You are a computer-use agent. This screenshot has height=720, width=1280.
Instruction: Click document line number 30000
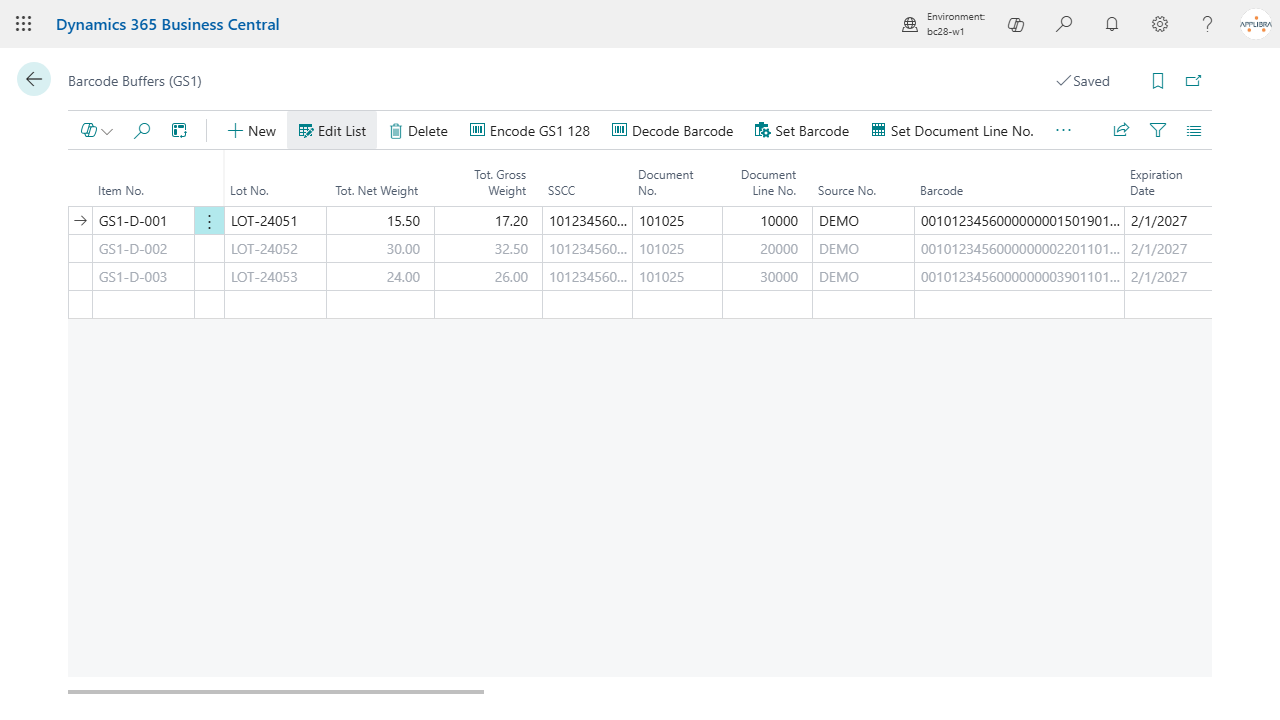[767, 277]
